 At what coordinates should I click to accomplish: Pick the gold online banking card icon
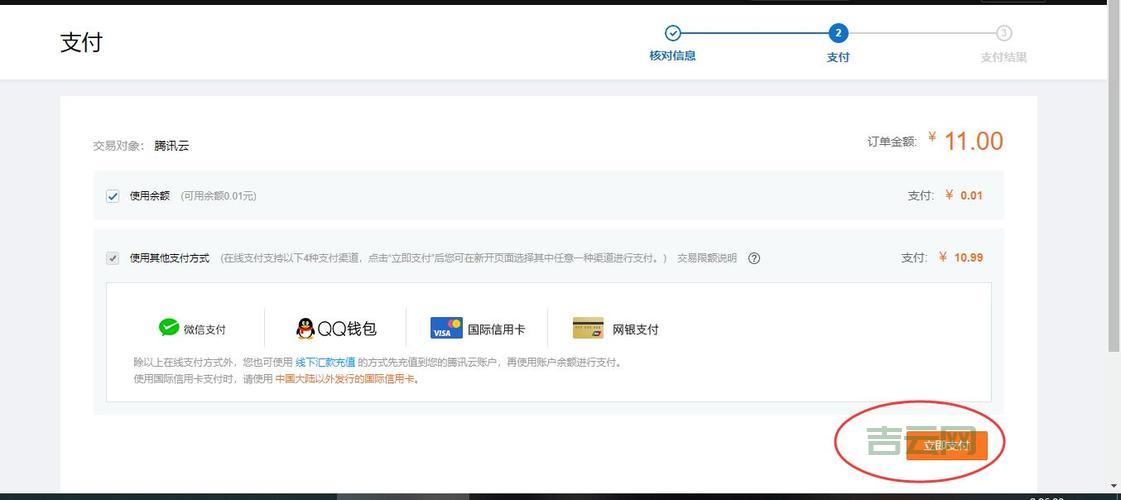coord(588,328)
